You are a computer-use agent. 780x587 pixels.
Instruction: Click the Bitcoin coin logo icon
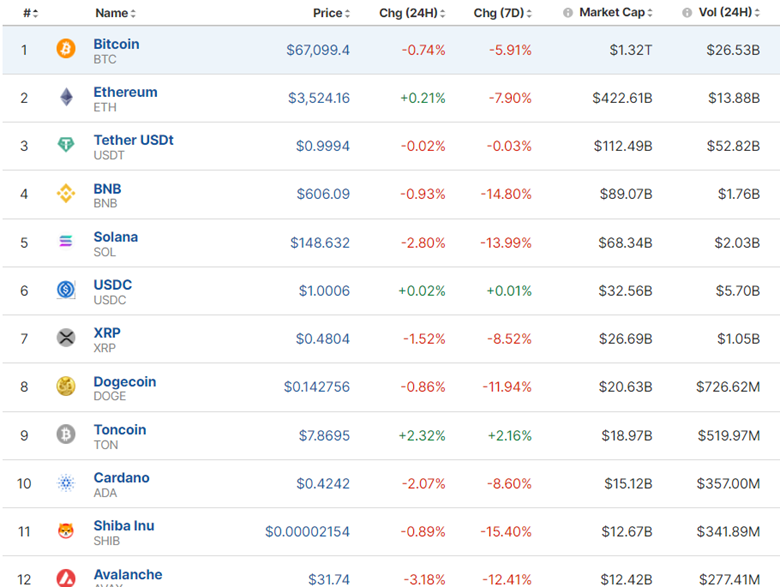(x=66, y=49)
